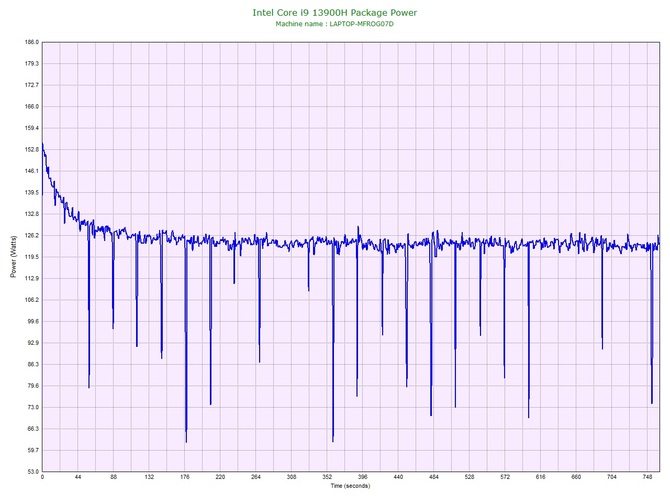Click the 88 seconds time axis label
Viewport: 670px width, 503px height.
pyautogui.click(x=113, y=477)
